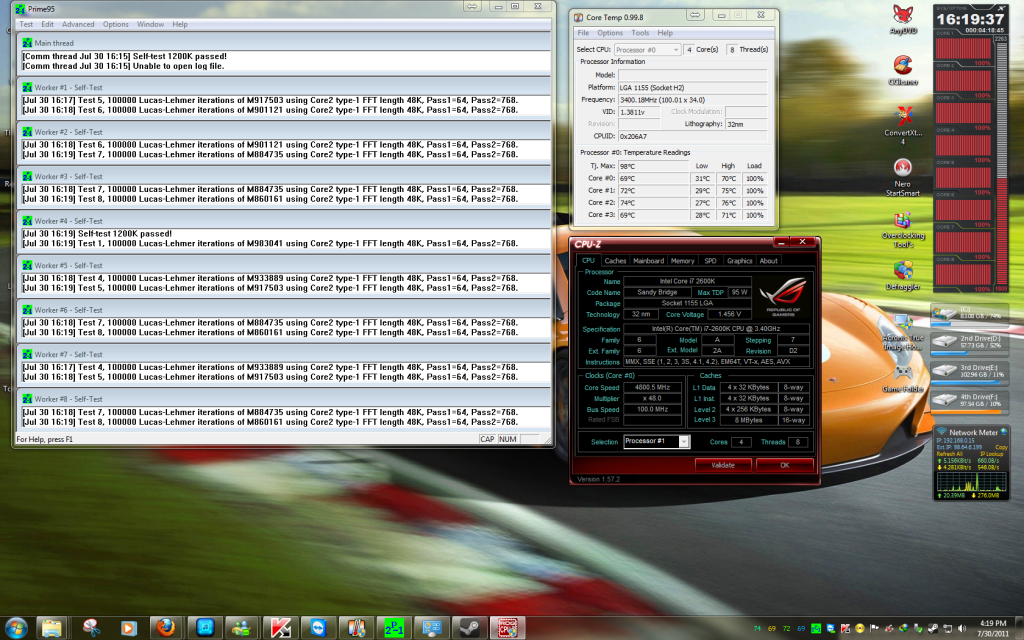Click the Core Speed value 4800.5 MHz

[652, 387]
